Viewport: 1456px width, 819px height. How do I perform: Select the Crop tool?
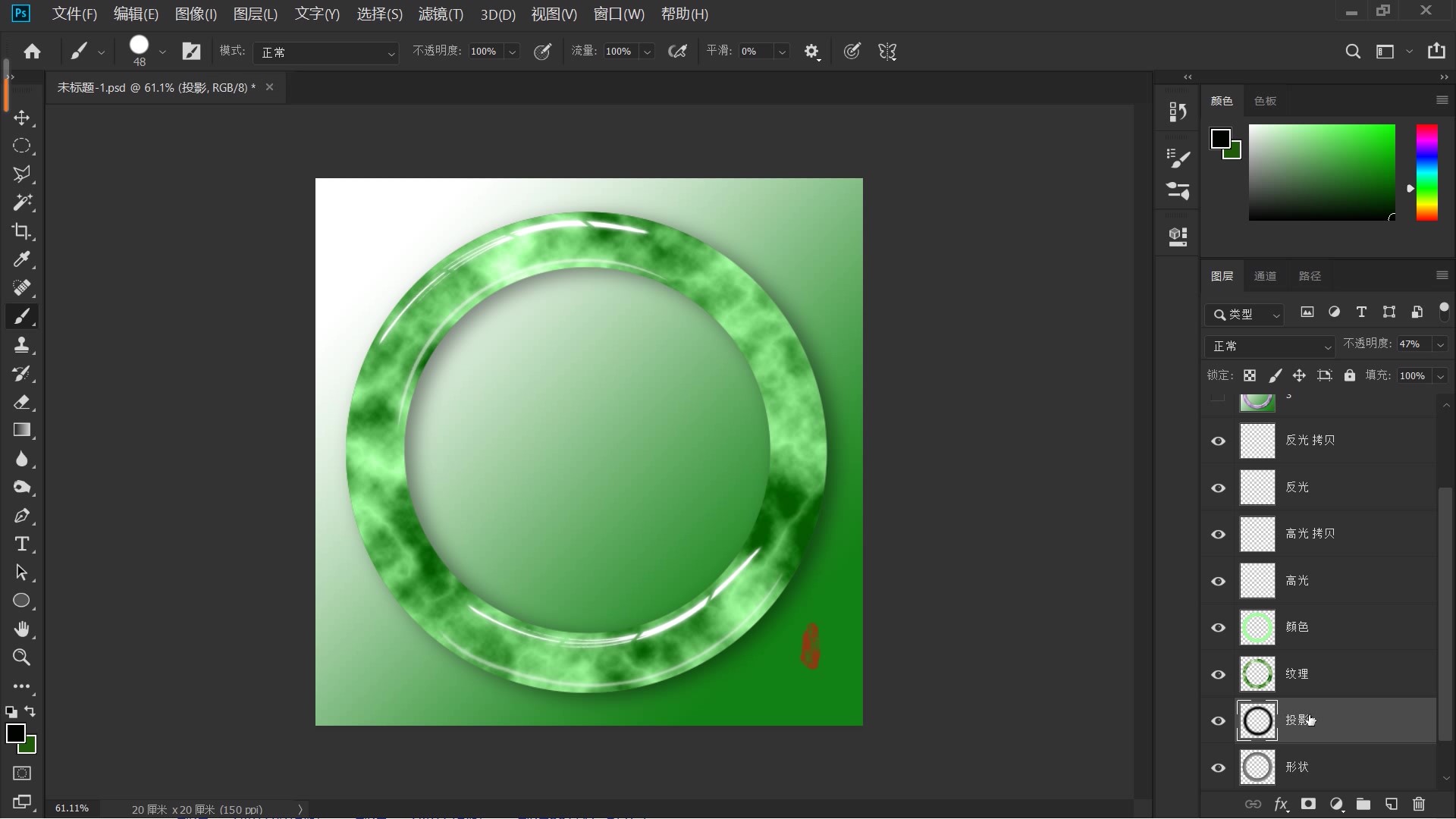[x=22, y=231]
